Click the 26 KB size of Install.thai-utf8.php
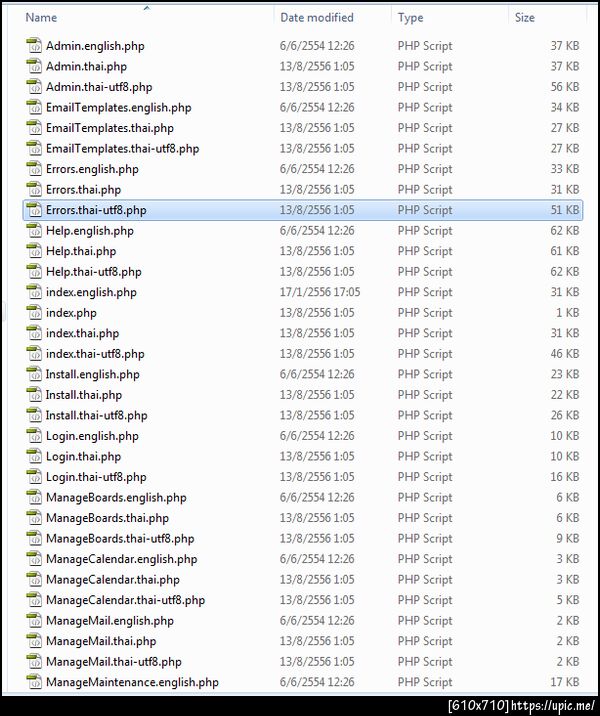600x716 pixels. [x=565, y=416]
